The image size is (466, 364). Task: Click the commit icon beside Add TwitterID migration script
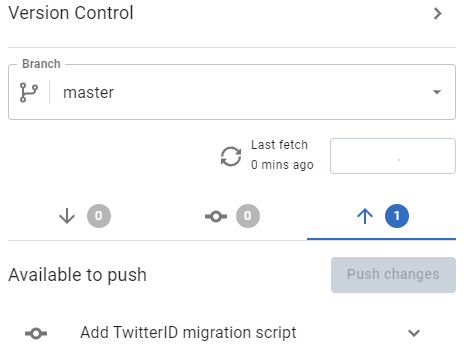tap(36, 333)
